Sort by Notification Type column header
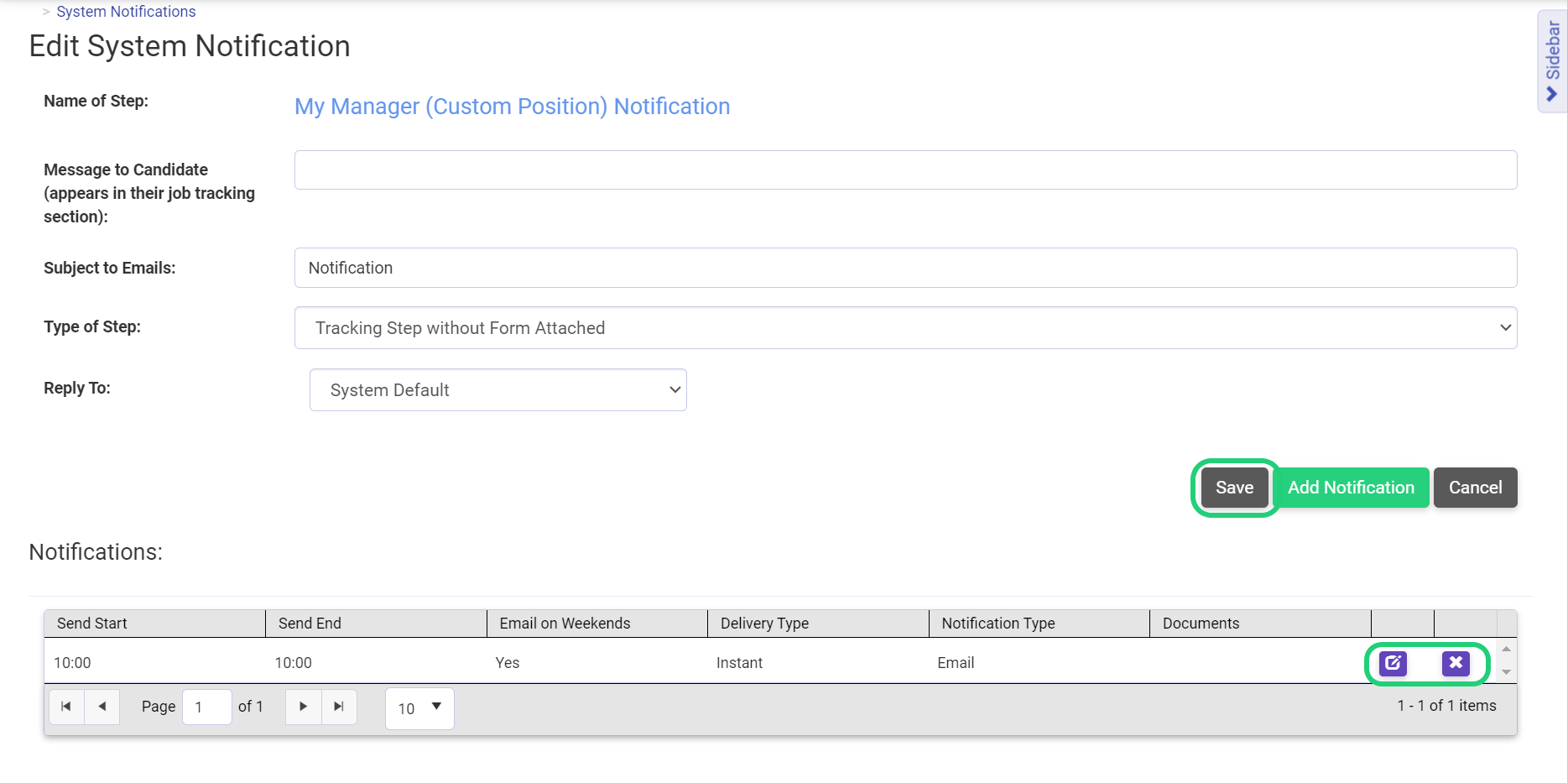The height and width of the screenshot is (783, 1568). coord(1039,624)
